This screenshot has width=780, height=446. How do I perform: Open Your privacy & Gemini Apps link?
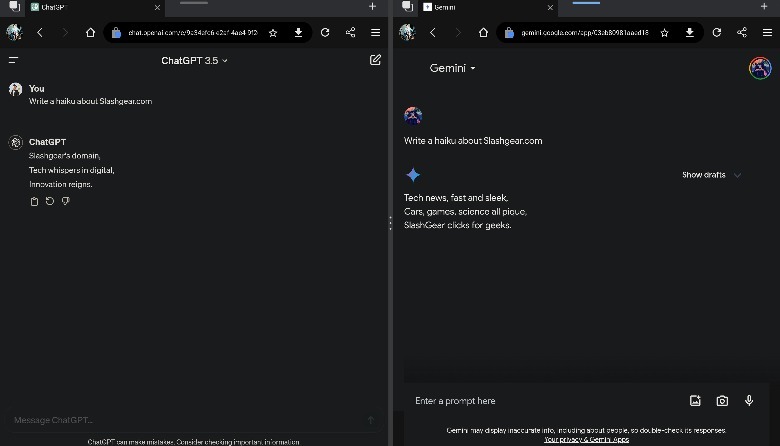point(586,439)
